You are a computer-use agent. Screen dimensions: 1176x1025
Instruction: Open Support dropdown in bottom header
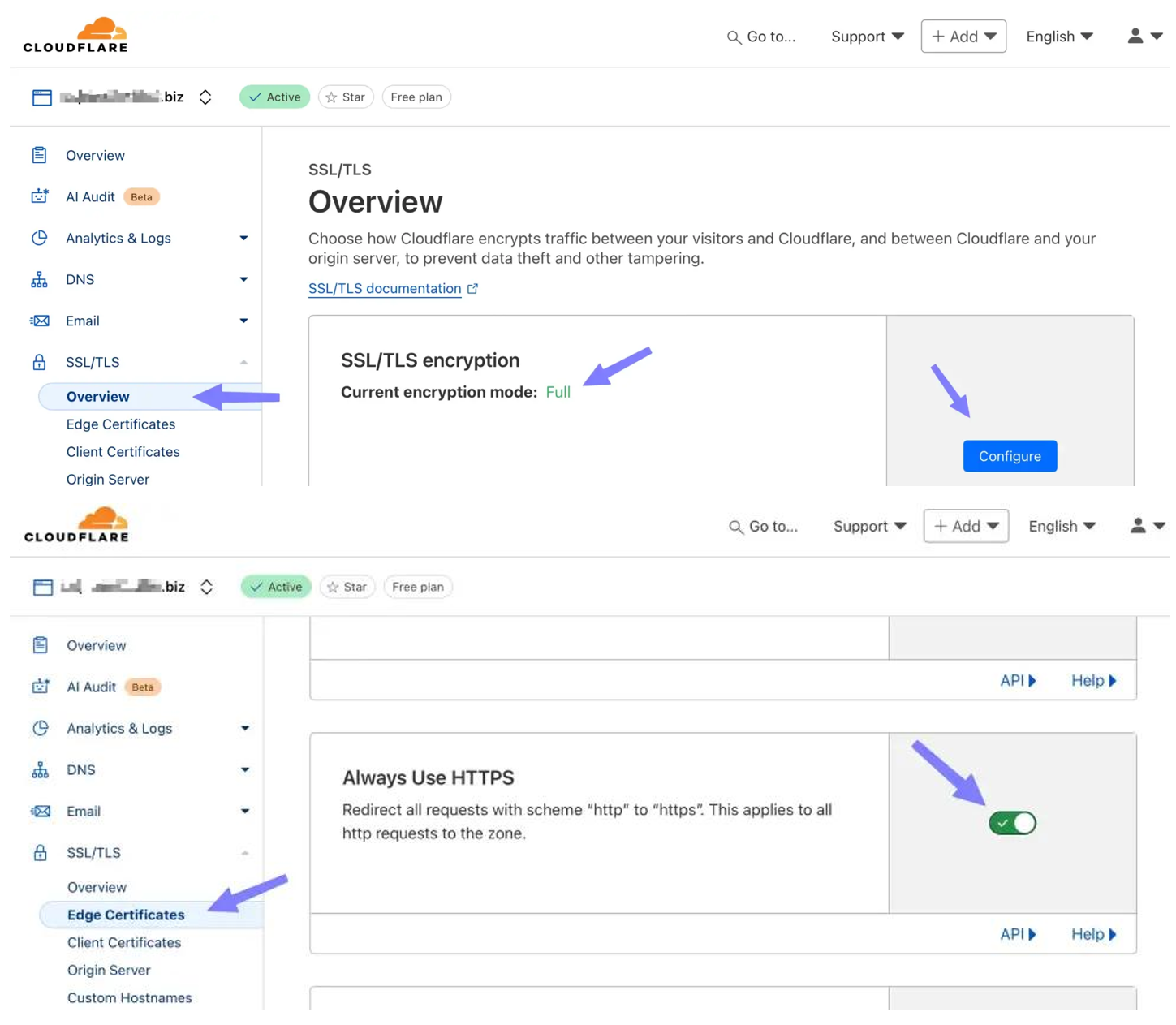tap(869, 526)
